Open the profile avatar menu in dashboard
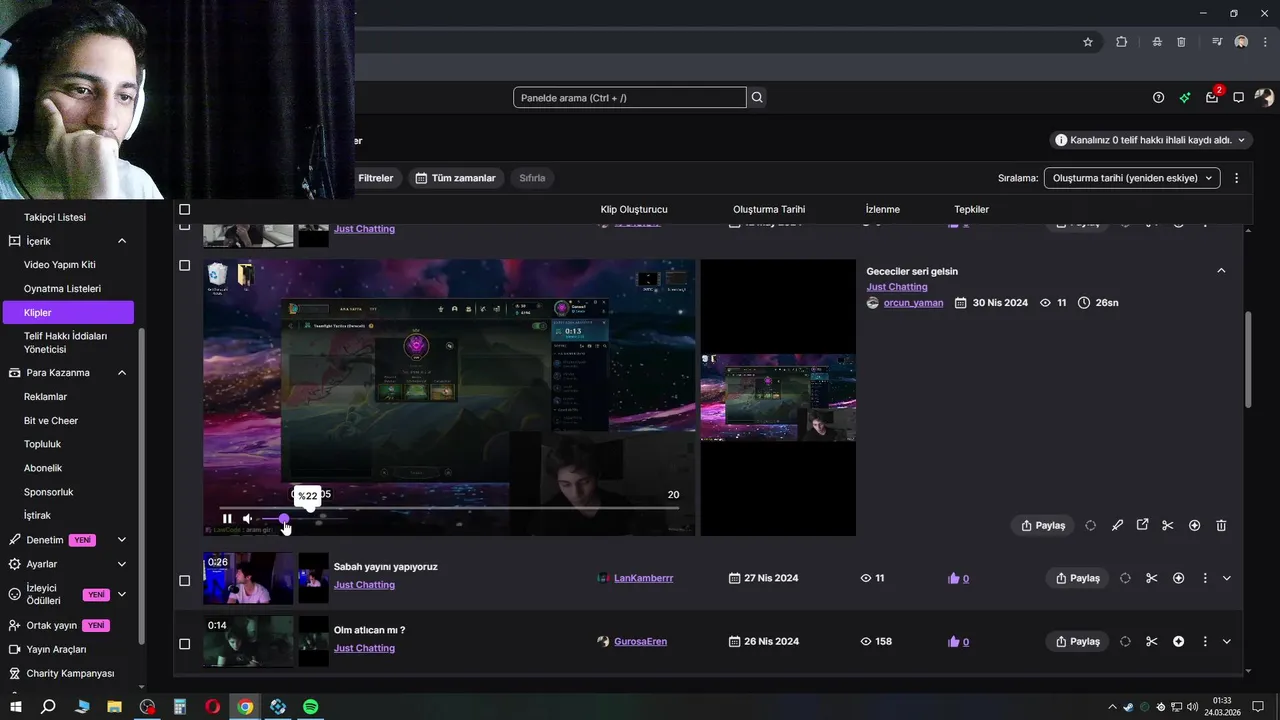Viewport: 1280px width, 720px height. 1265,97
